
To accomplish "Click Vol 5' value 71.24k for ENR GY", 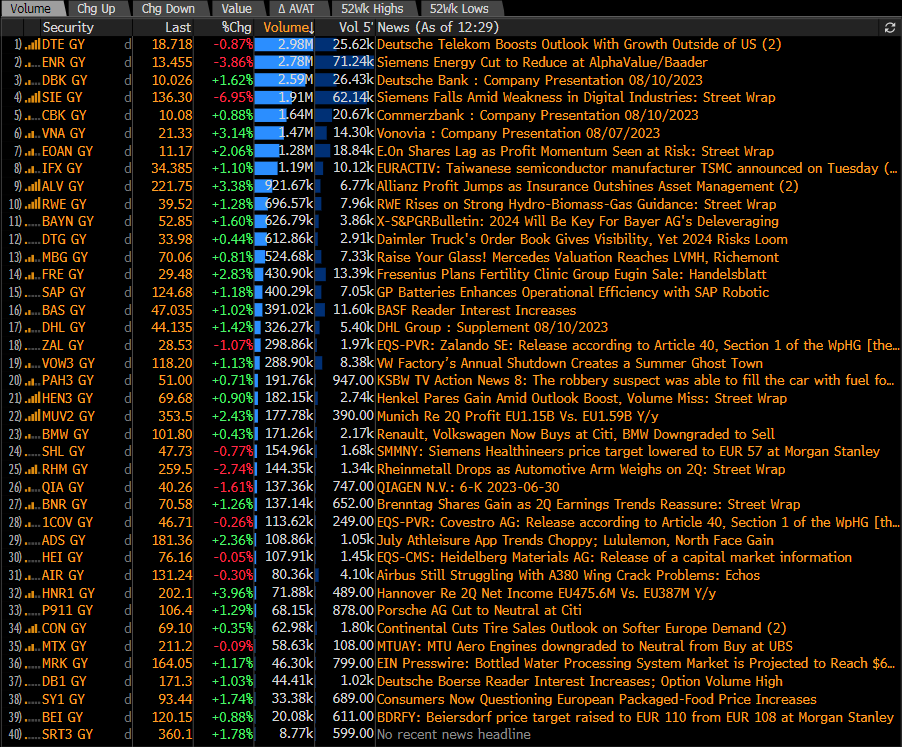I will point(353,62).
